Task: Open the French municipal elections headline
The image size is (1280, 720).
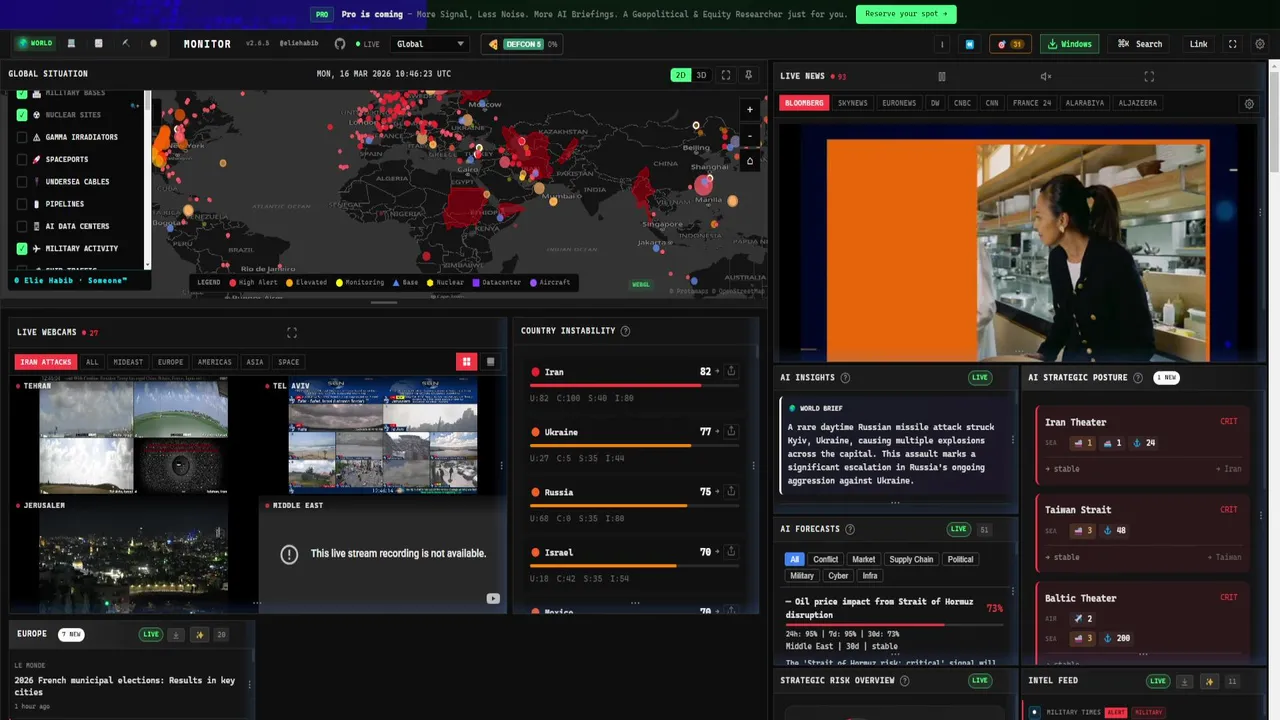Action: 125,686
